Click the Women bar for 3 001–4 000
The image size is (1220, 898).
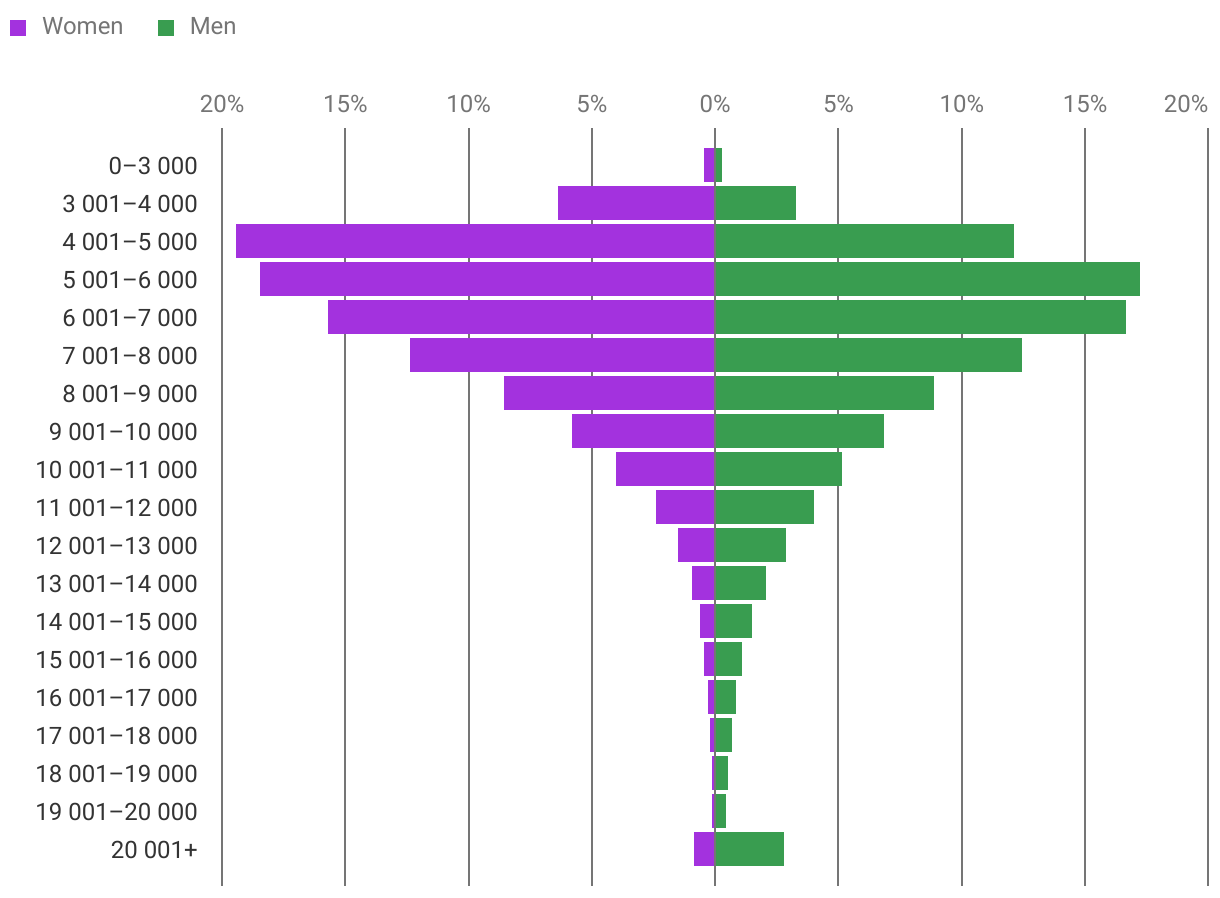point(636,203)
